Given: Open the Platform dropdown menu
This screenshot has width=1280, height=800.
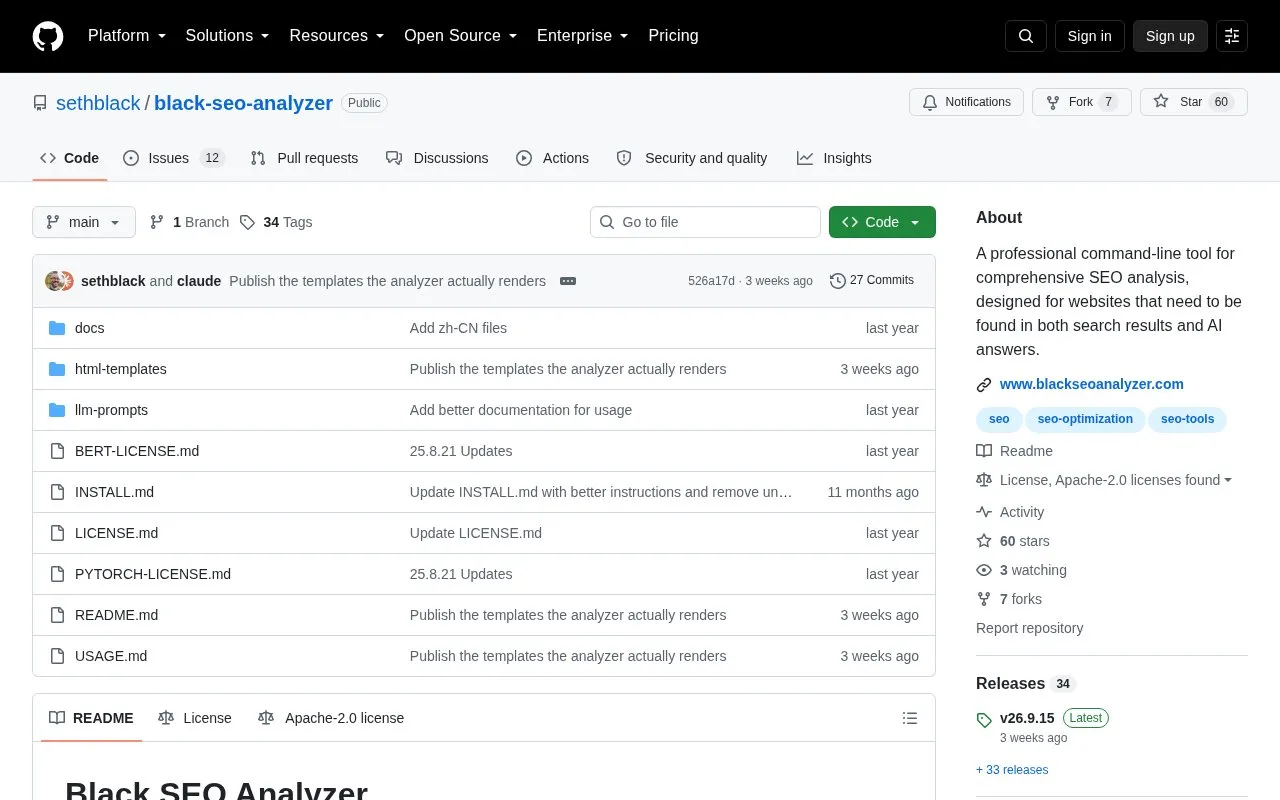Looking at the screenshot, I should coord(127,36).
